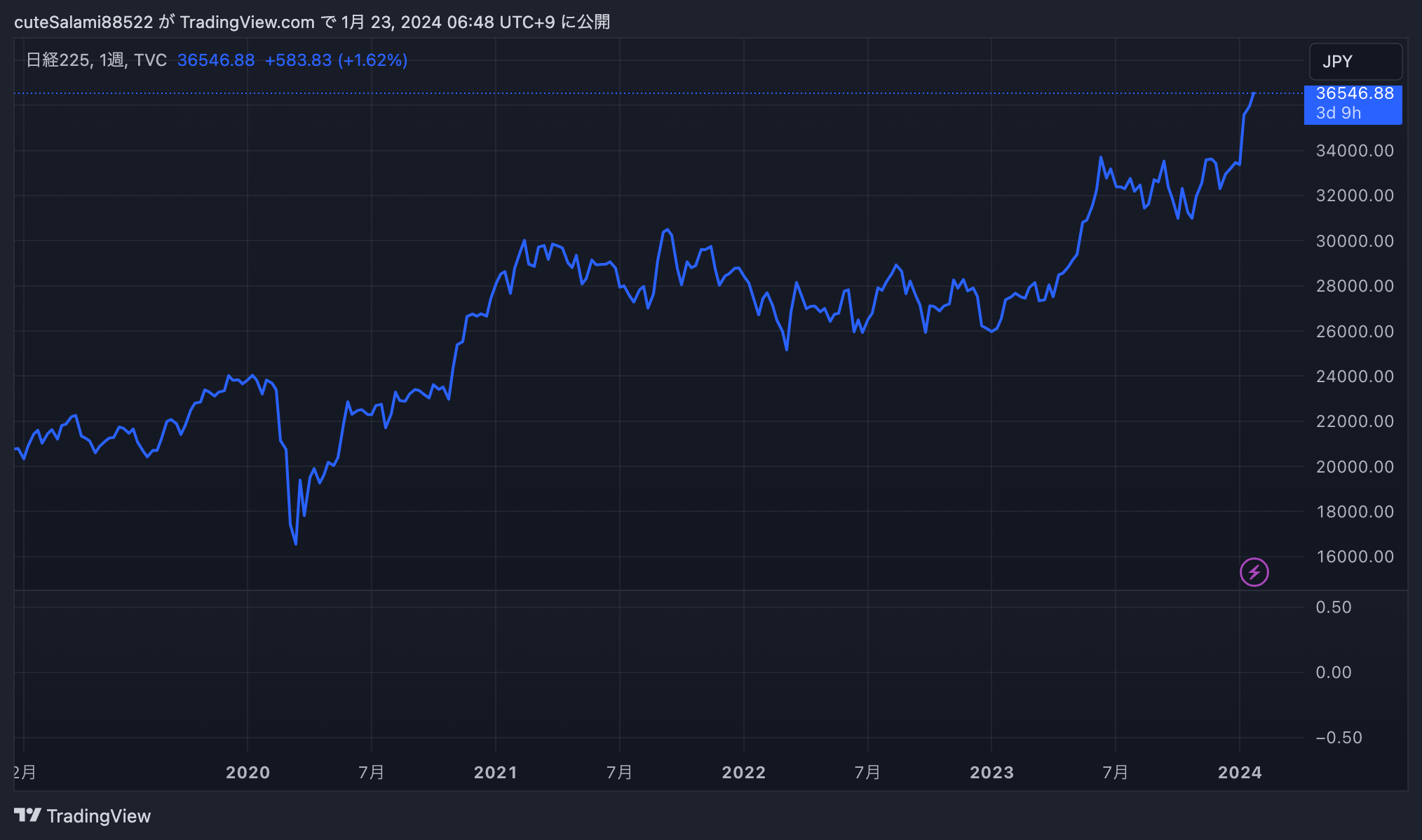Screen dimensions: 1422x840
Task: Open the JPY currency selector
Action: pyautogui.click(x=1355, y=62)
